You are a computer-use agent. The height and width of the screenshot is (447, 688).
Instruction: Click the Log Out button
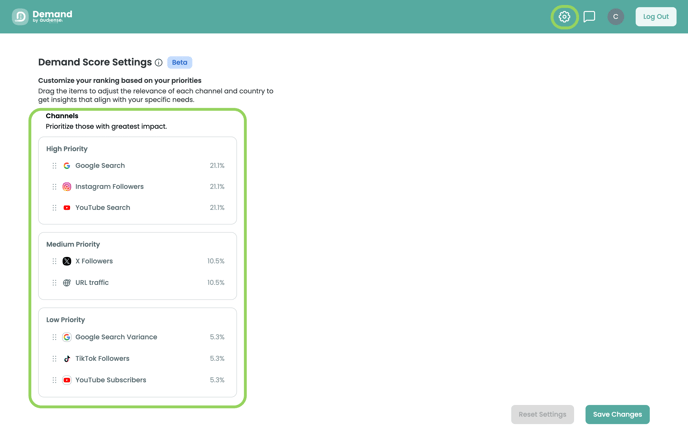click(656, 17)
